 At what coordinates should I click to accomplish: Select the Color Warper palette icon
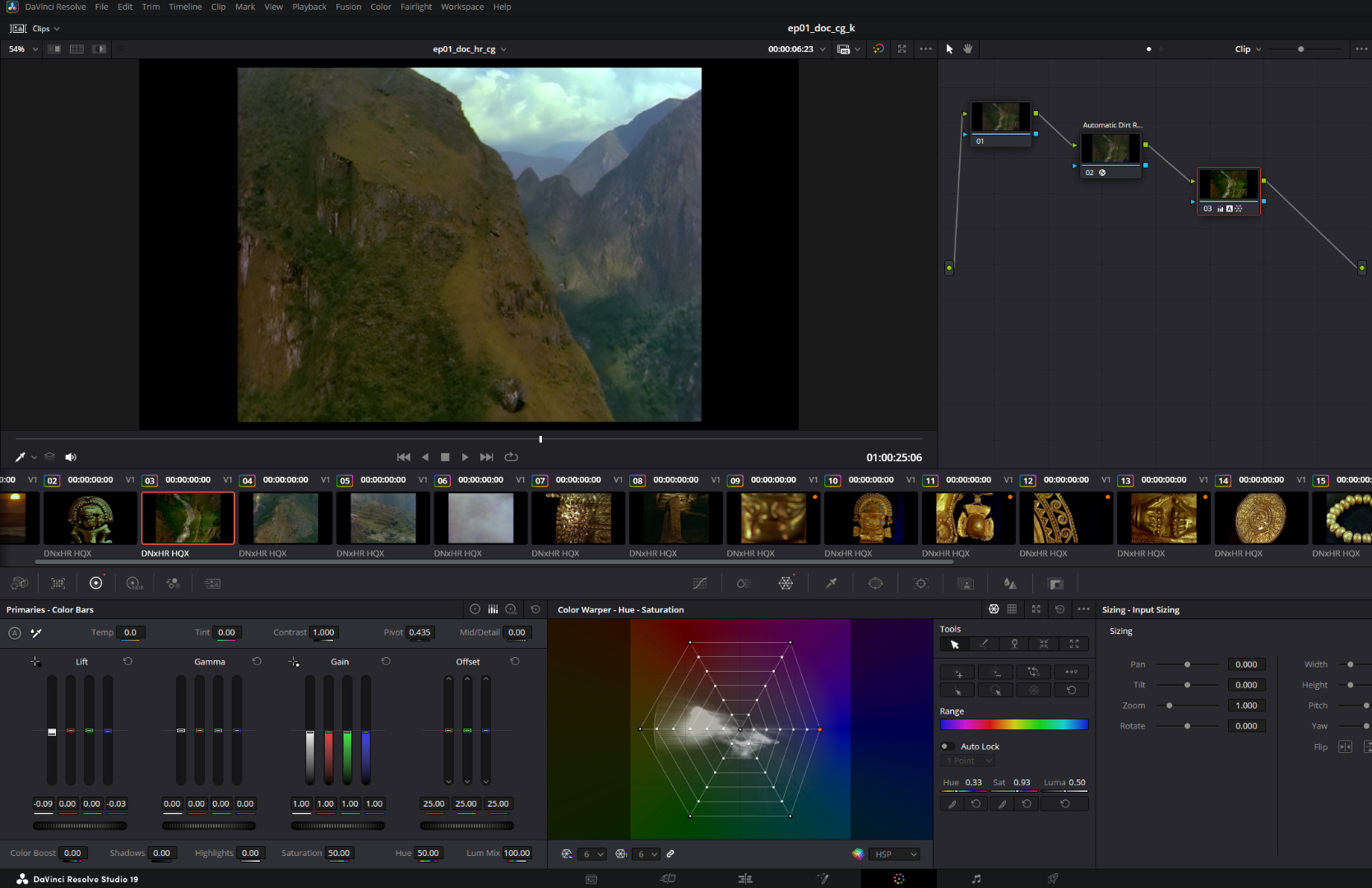786,584
